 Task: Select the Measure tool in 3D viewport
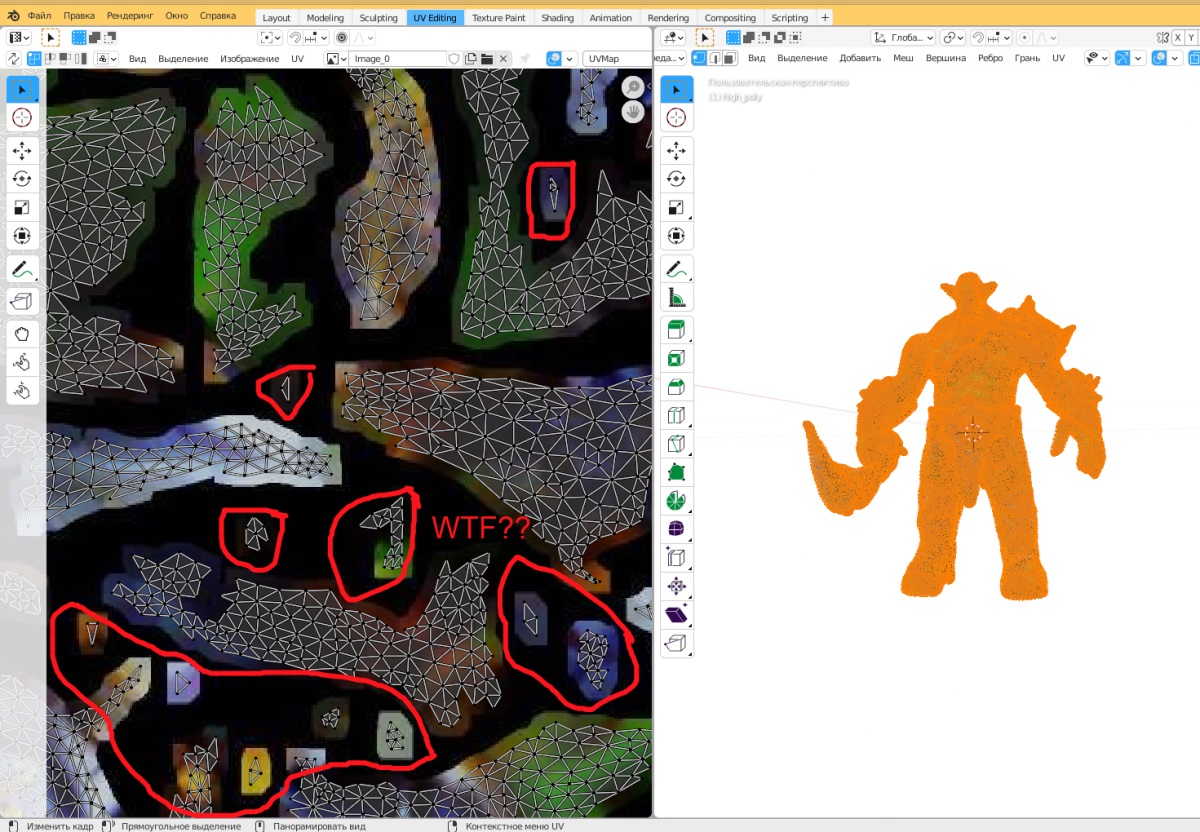[676, 298]
